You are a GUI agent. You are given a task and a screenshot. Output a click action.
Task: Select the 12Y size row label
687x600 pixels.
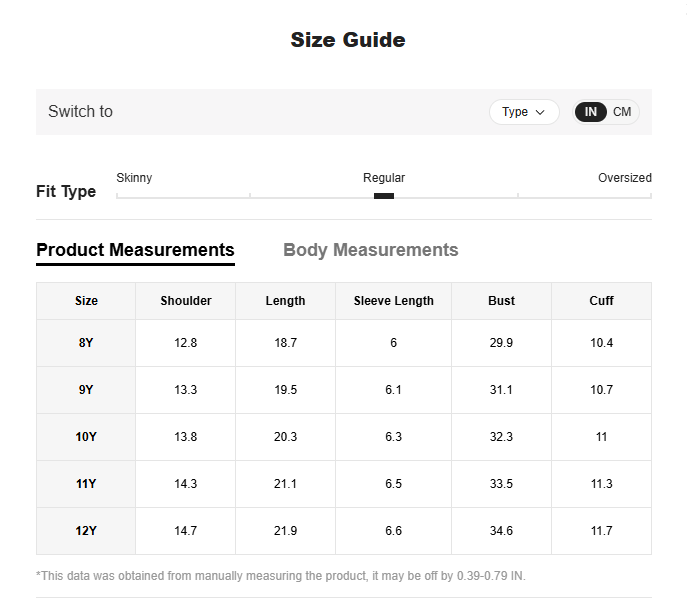pos(86,531)
